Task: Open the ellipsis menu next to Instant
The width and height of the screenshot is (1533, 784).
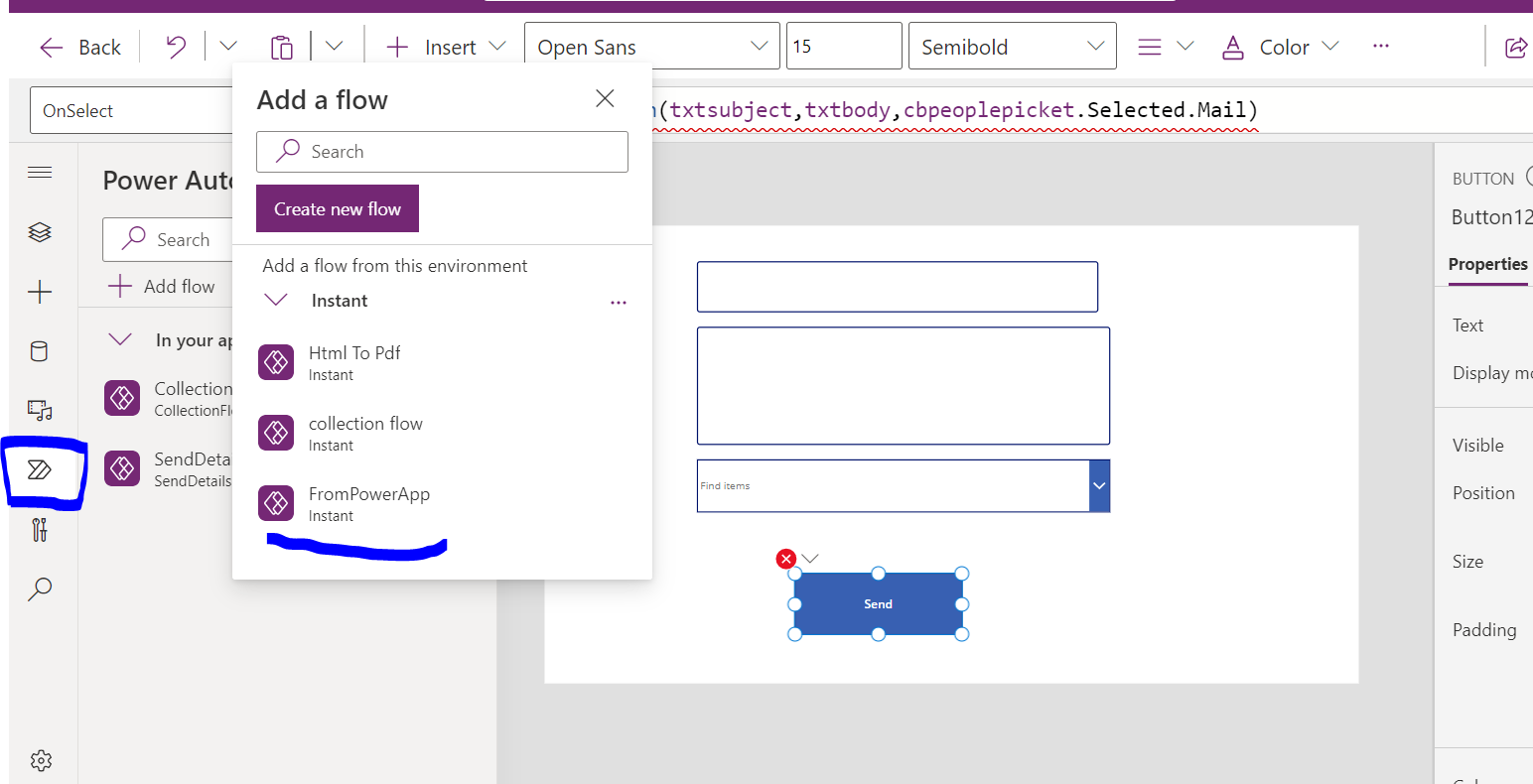Action: point(618,302)
